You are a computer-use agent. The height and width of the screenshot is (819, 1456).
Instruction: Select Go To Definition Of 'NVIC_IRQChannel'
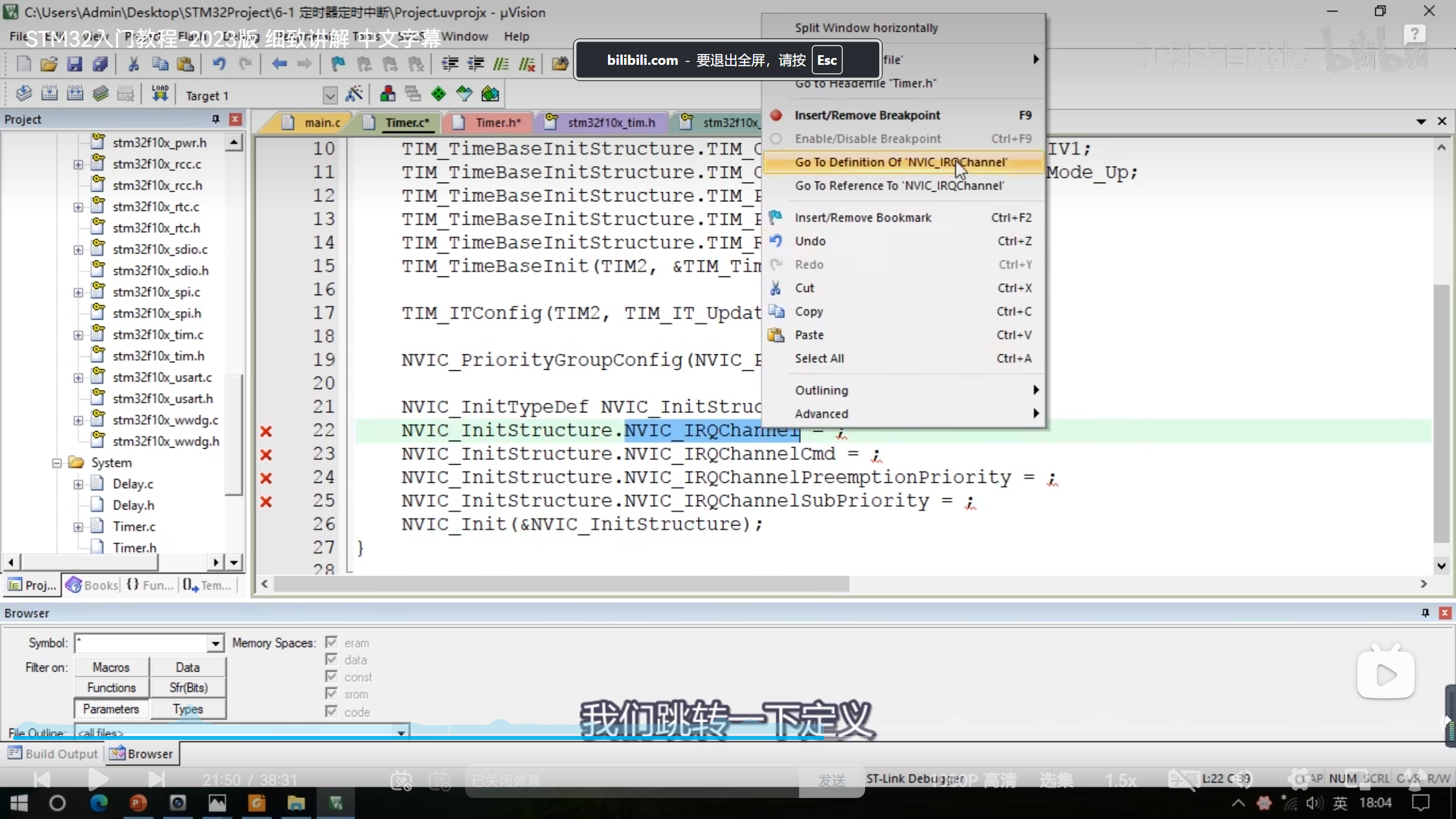pyautogui.click(x=901, y=162)
